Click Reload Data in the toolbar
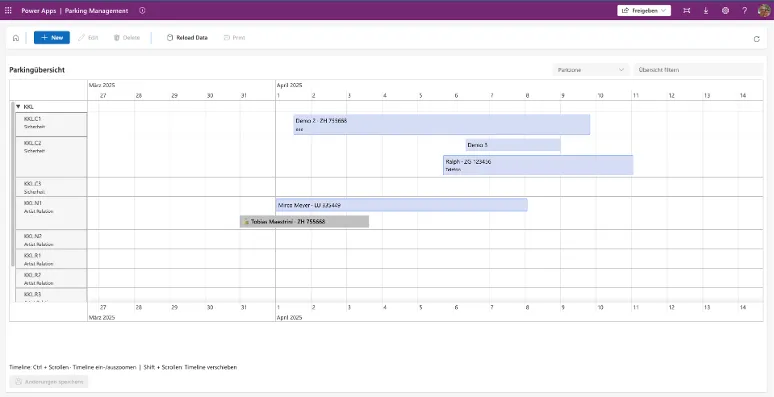 tap(187, 38)
